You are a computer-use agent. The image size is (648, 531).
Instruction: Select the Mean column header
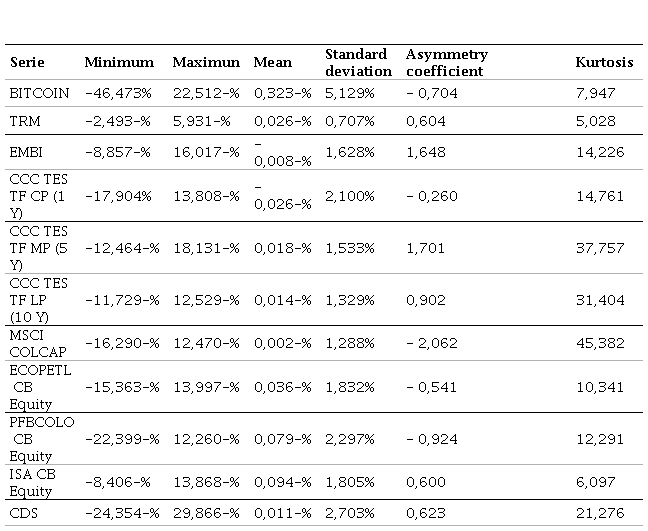pos(273,62)
